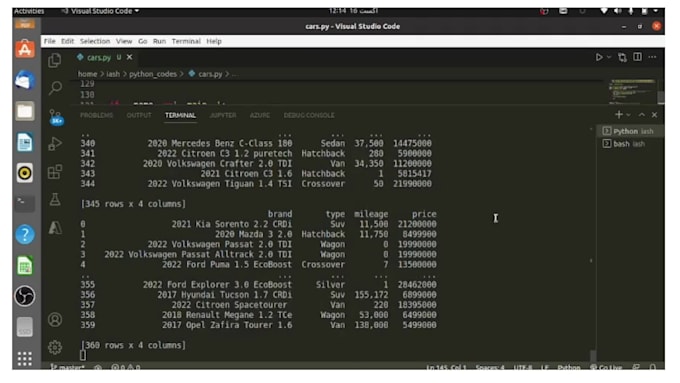The image size is (680, 383).
Task: Change the LF line ending setting
Action: coord(545,367)
